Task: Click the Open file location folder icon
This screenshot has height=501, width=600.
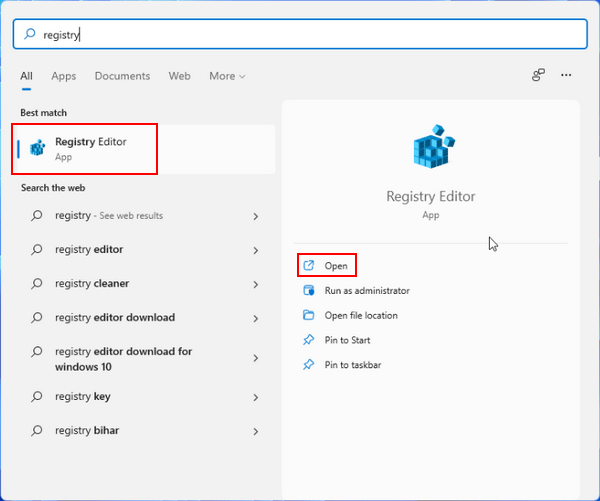Action: point(308,316)
